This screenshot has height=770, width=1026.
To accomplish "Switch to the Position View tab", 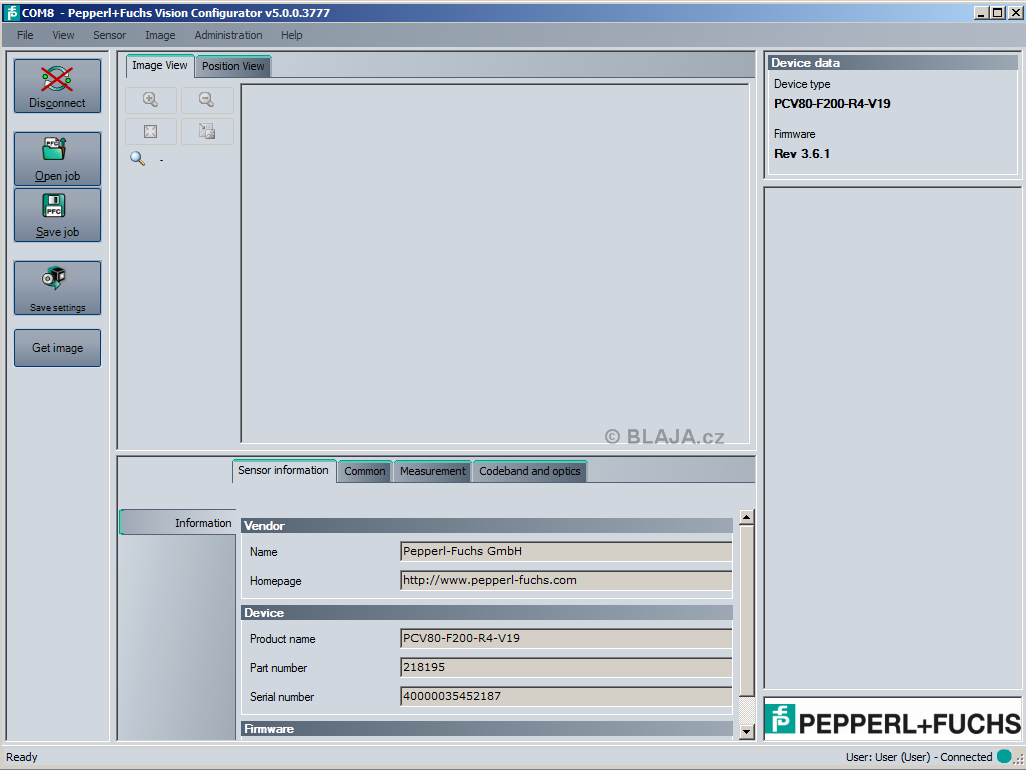I will coord(233,66).
